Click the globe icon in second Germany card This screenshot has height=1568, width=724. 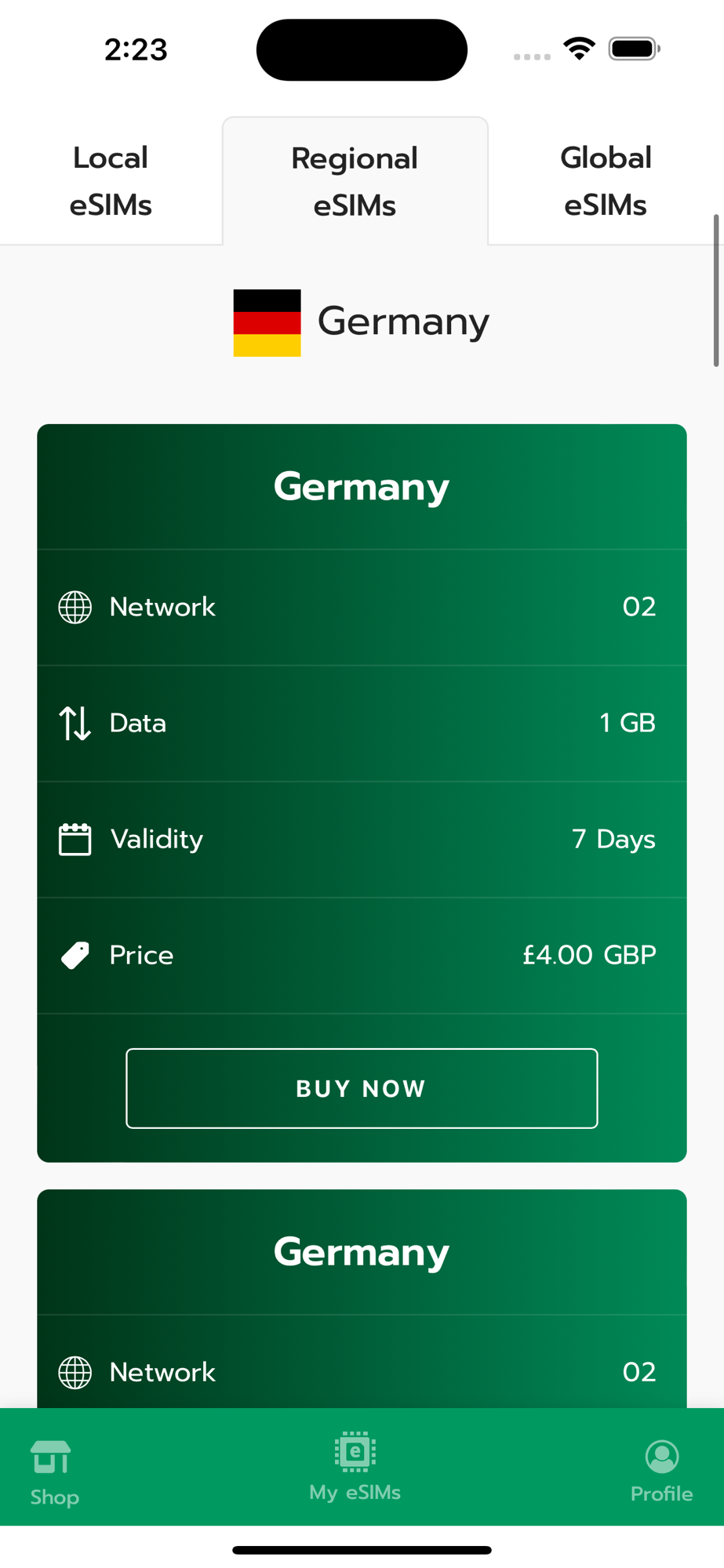pyautogui.click(x=75, y=1372)
